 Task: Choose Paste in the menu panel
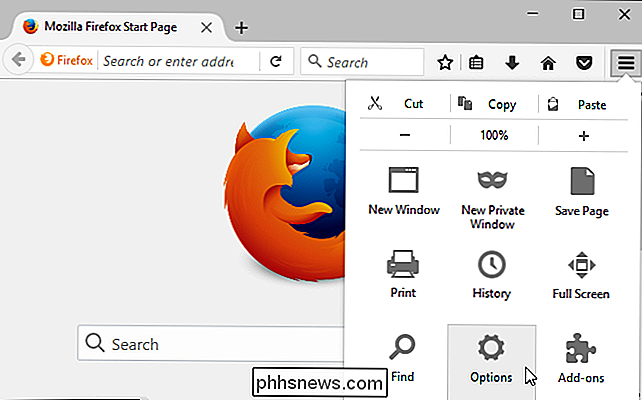[x=583, y=104]
